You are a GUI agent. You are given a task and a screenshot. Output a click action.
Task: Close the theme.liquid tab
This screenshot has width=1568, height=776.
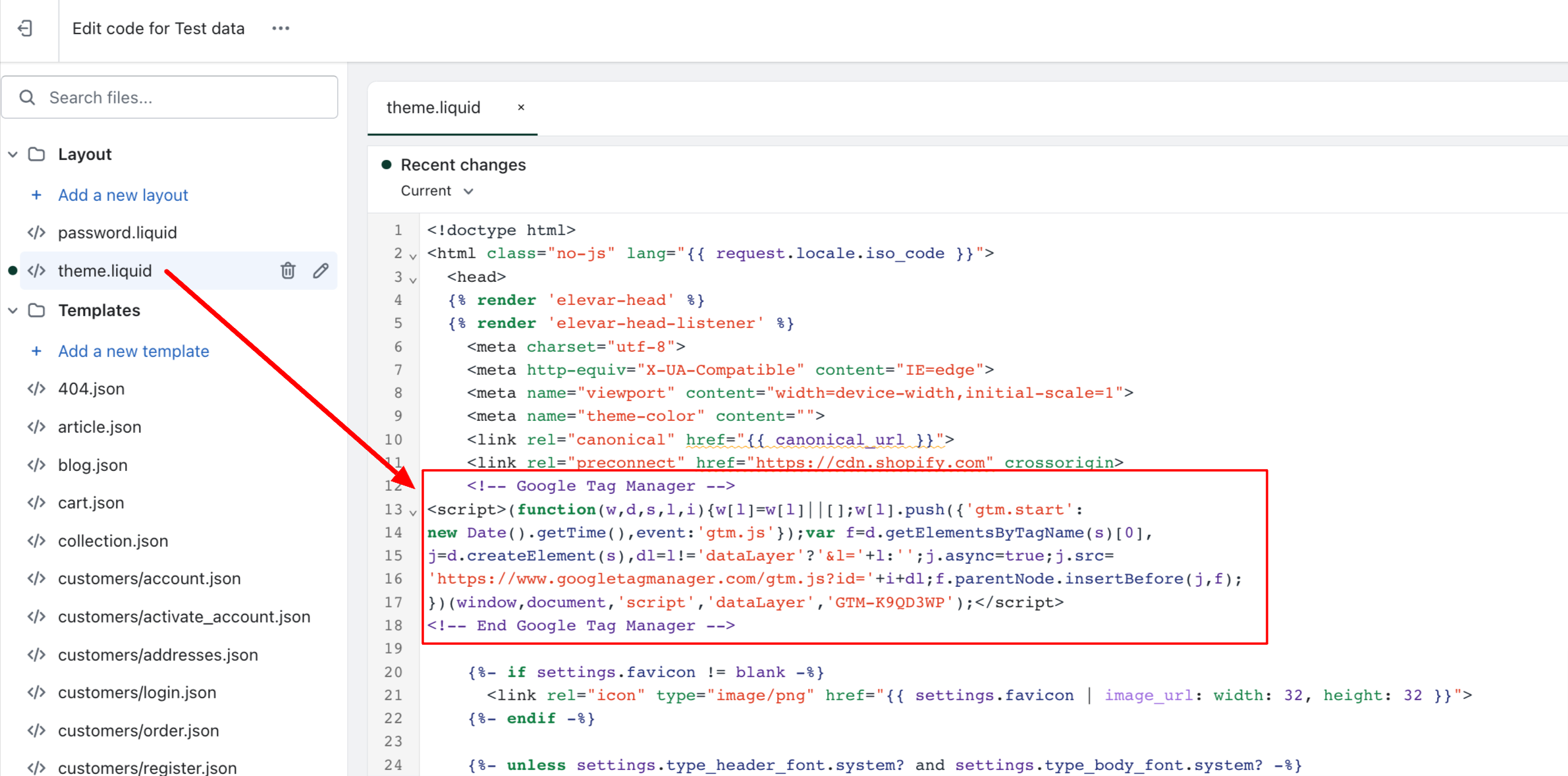(521, 107)
